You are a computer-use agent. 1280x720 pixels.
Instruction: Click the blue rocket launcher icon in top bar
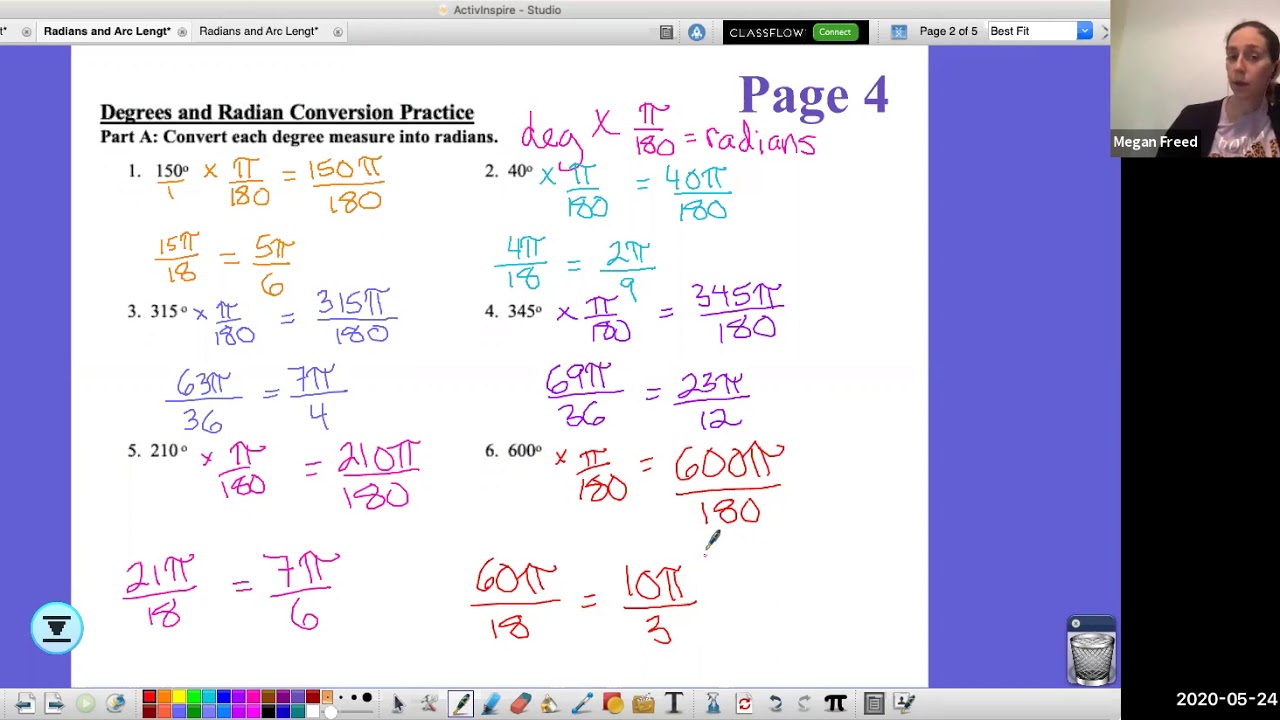point(696,32)
